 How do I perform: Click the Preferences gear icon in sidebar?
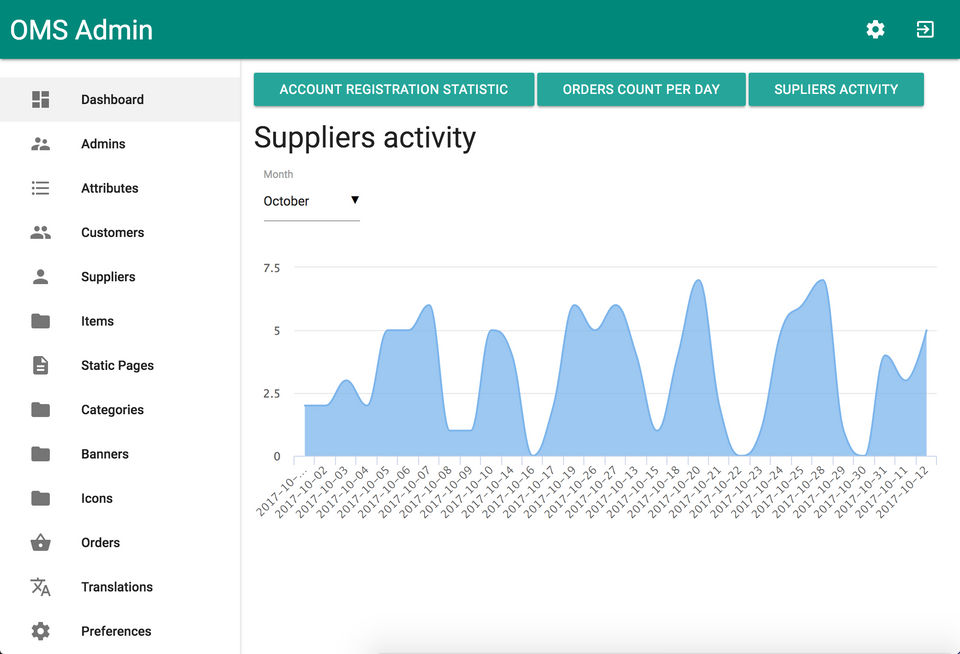click(x=40, y=631)
